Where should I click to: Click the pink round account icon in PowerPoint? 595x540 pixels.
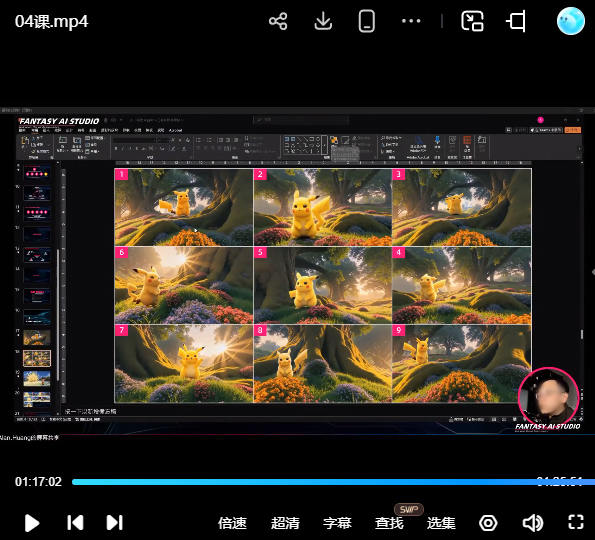540,120
